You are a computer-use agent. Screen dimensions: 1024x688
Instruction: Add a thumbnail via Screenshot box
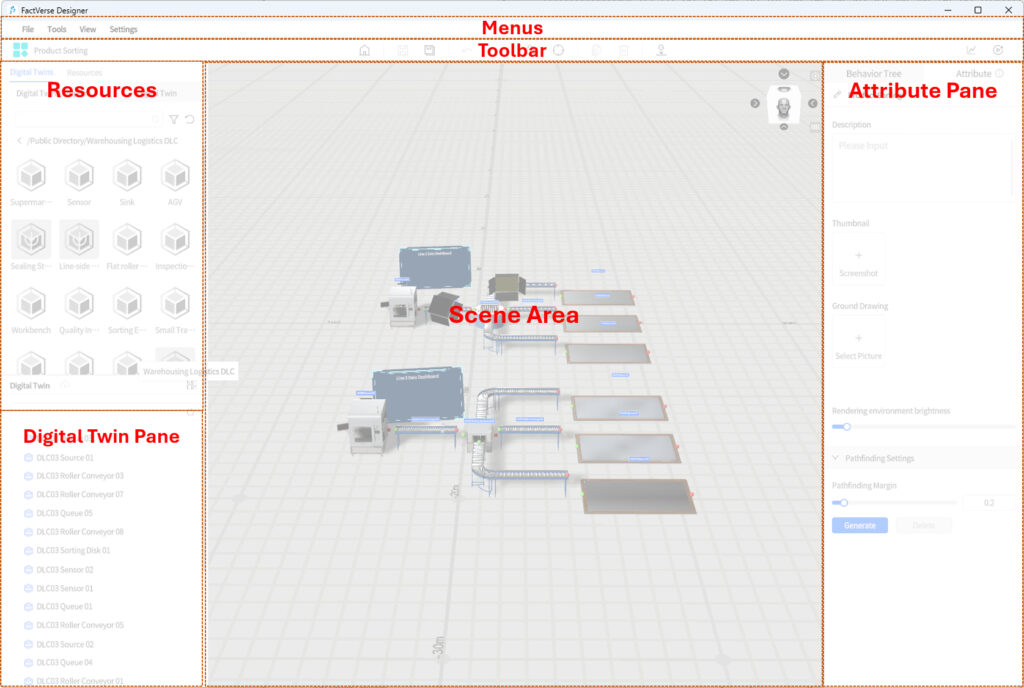[858, 260]
